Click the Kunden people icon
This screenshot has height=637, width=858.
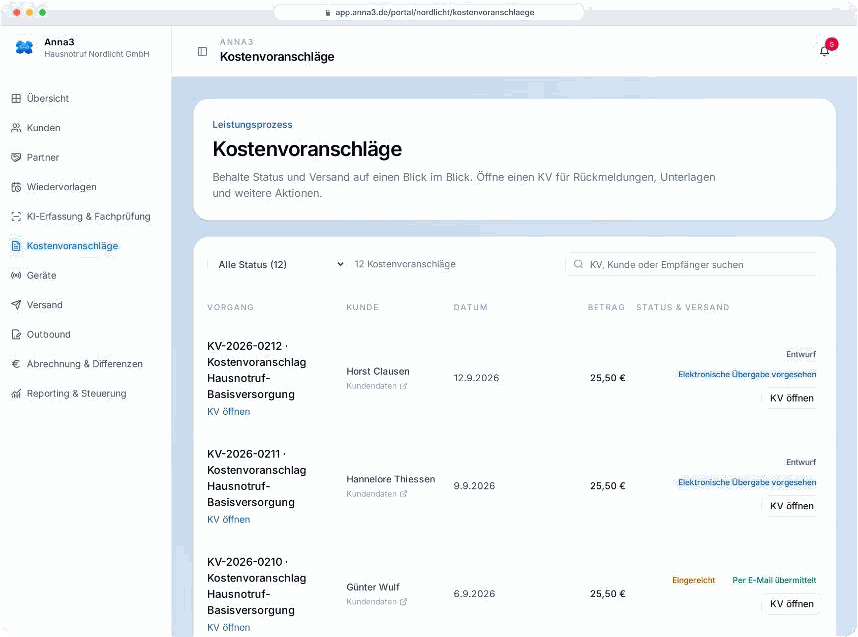[x=16, y=128]
